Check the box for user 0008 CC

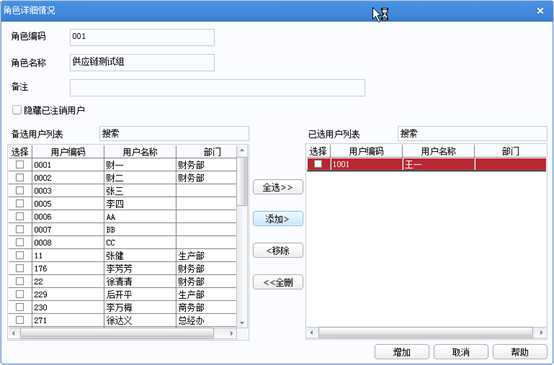(x=20, y=242)
